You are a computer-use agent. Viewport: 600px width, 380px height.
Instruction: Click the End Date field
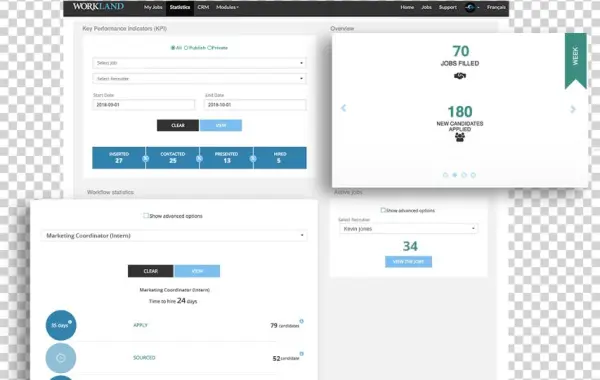pyautogui.click(x=255, y=104)
